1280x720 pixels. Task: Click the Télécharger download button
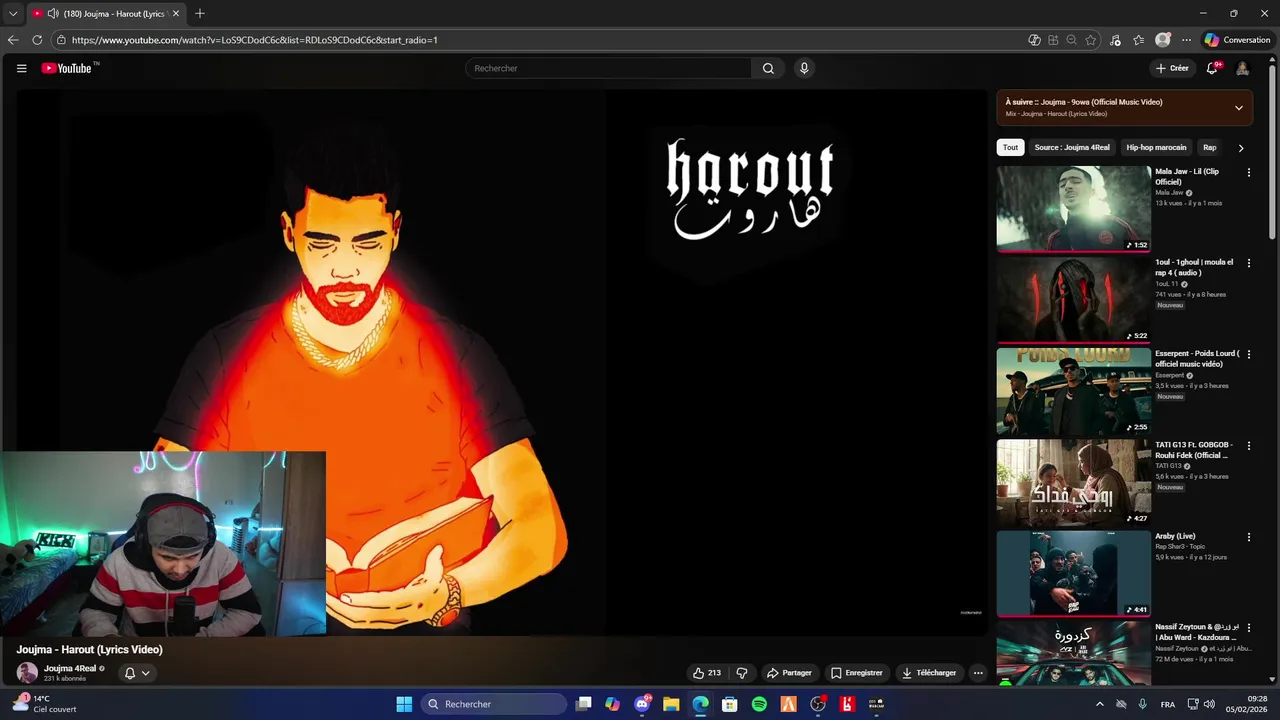click(x=929, y=673)
